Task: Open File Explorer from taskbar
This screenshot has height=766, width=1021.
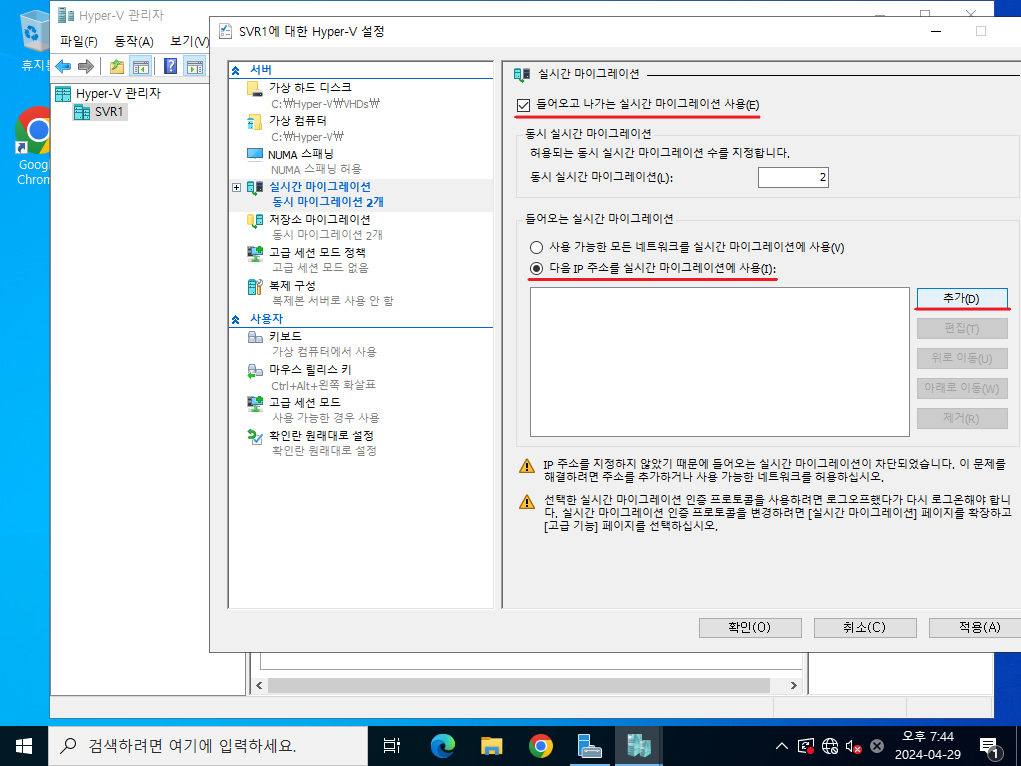Action: tap(492, 746)
